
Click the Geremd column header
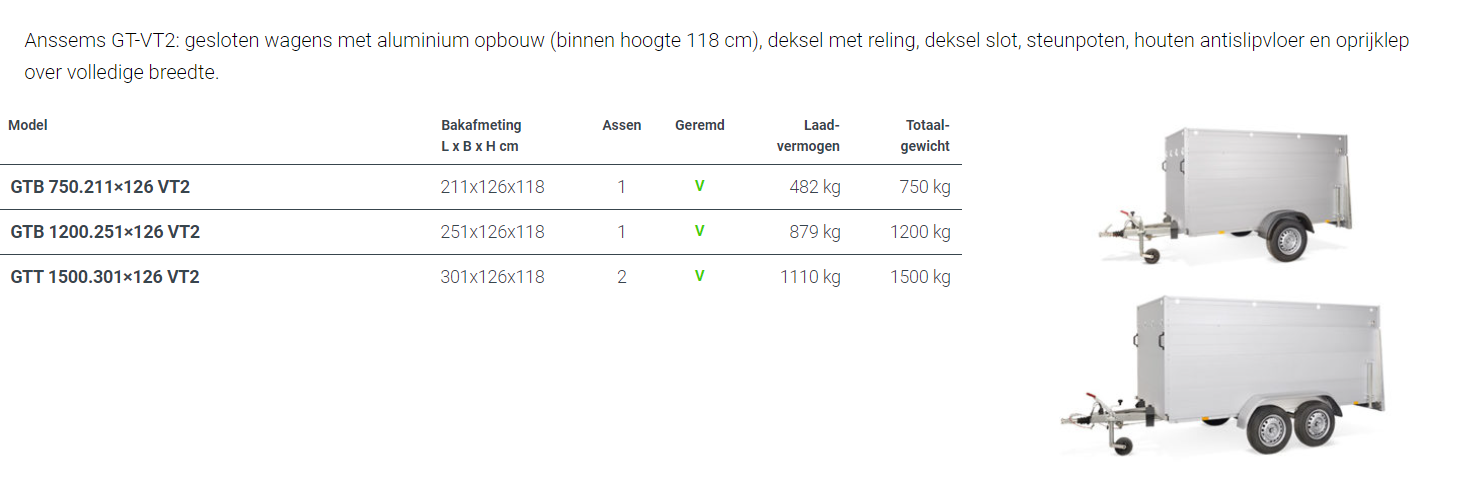(x=700, y=125)
